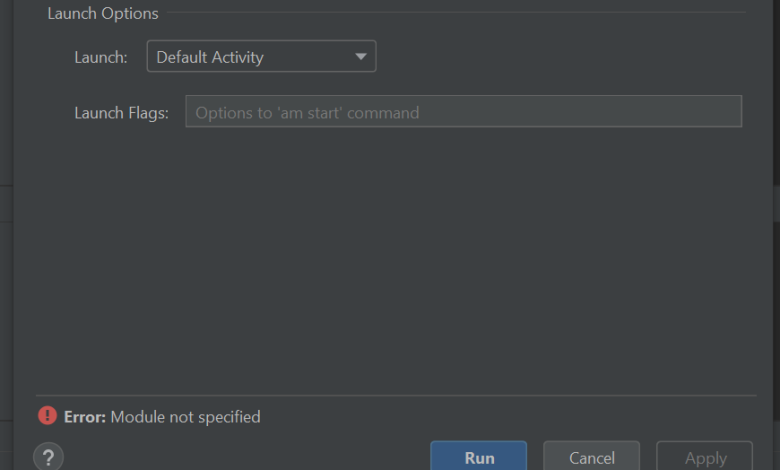Screen dimensions: 780x470
Task: Click the bold 'Error:' label text
Action: (85, 417)
